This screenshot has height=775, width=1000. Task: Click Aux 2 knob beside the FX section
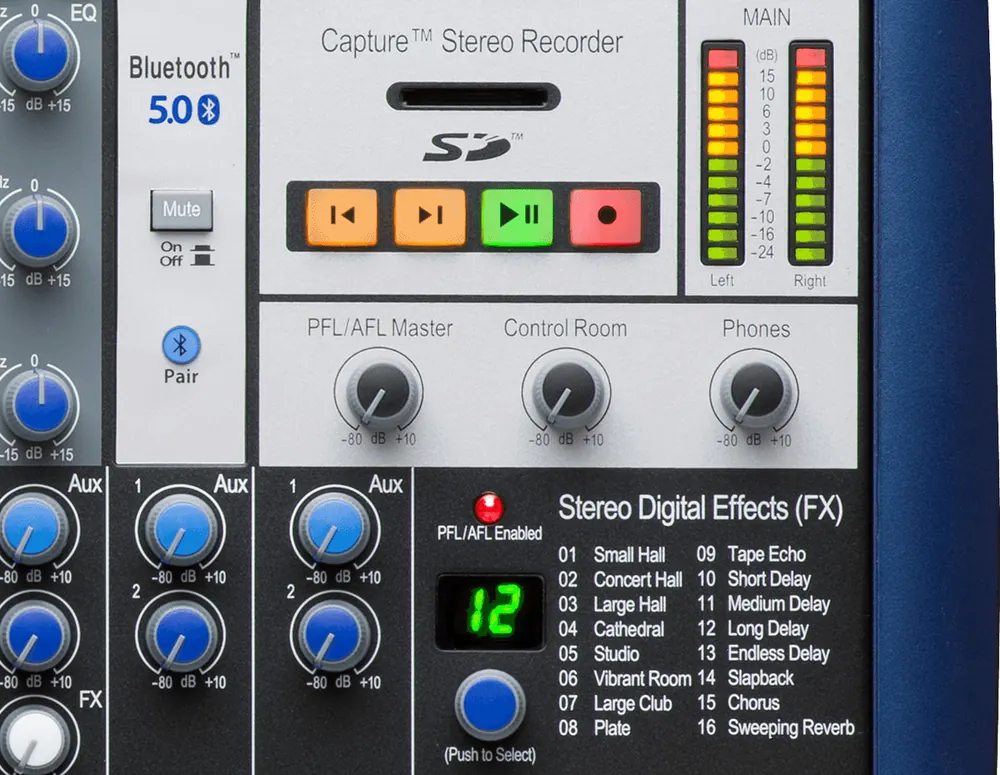tap(335, 634)
